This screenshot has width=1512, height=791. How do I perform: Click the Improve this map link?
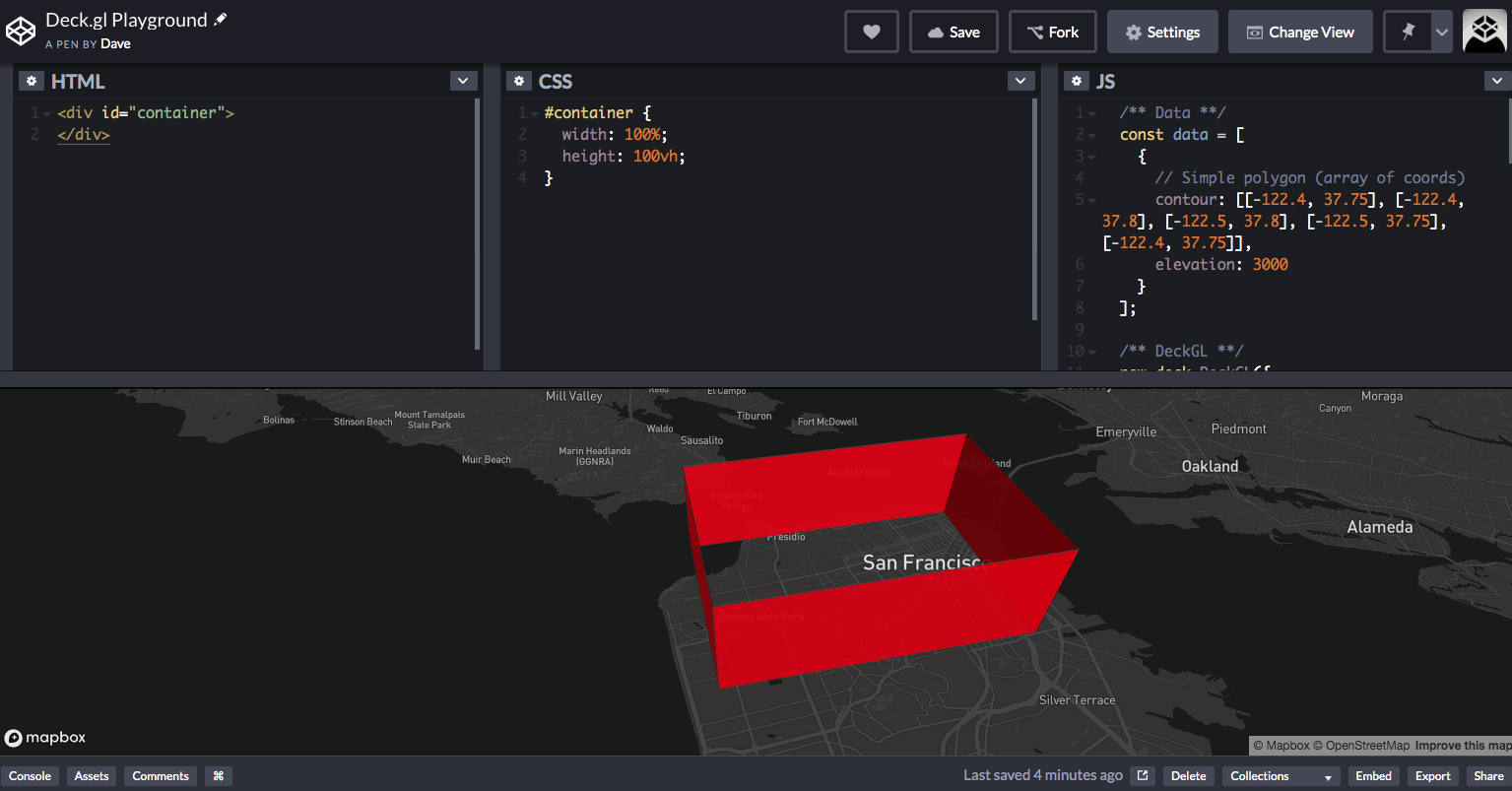(x=1467, y=746)
